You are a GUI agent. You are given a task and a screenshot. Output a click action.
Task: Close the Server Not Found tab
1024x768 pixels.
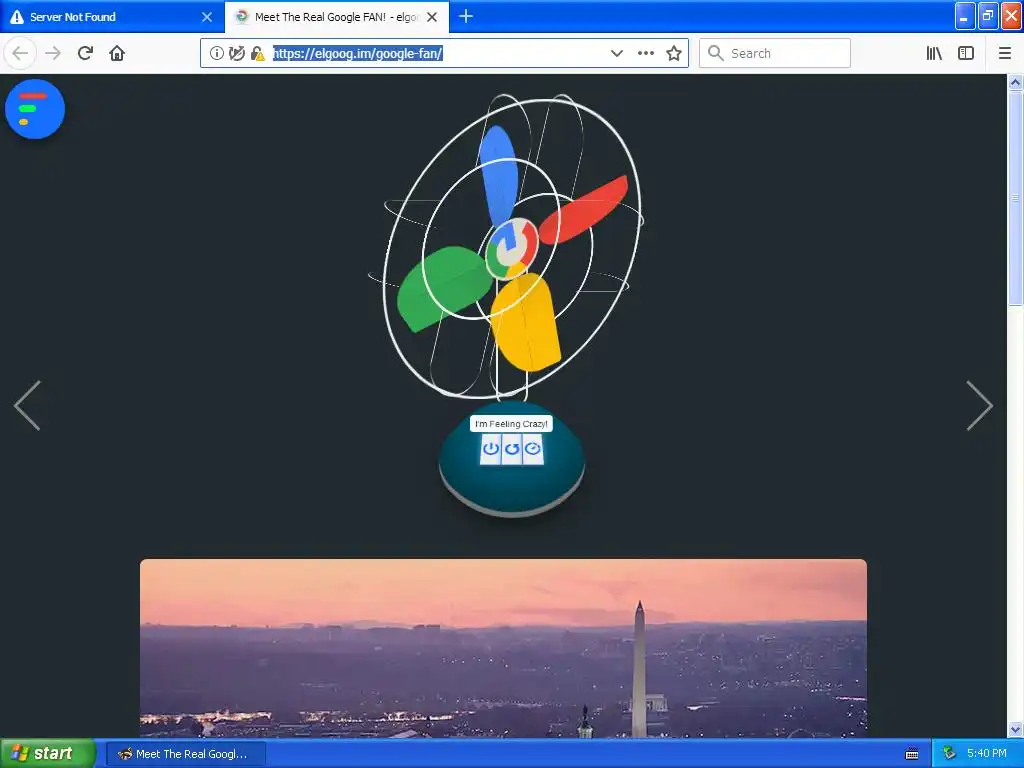tap(207, 17)
